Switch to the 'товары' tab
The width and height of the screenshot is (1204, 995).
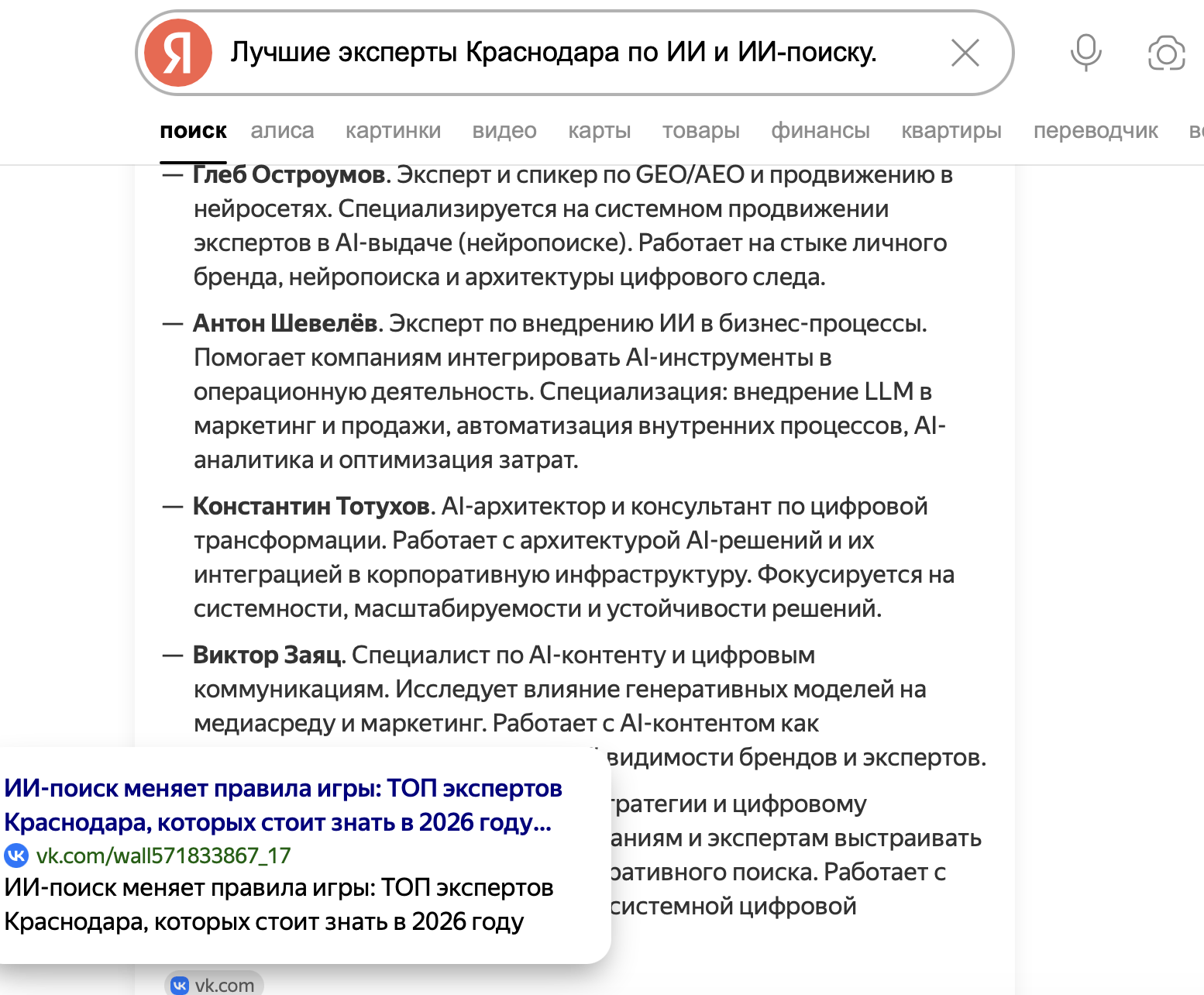tap(700, 131)
